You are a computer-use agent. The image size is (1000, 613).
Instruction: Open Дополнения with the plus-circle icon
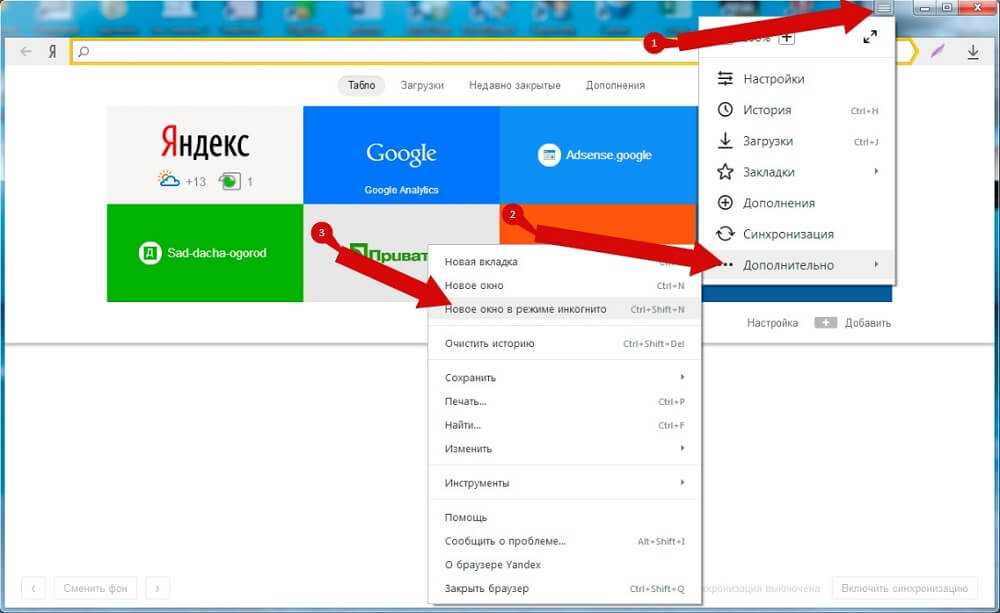tap(778, 203)
